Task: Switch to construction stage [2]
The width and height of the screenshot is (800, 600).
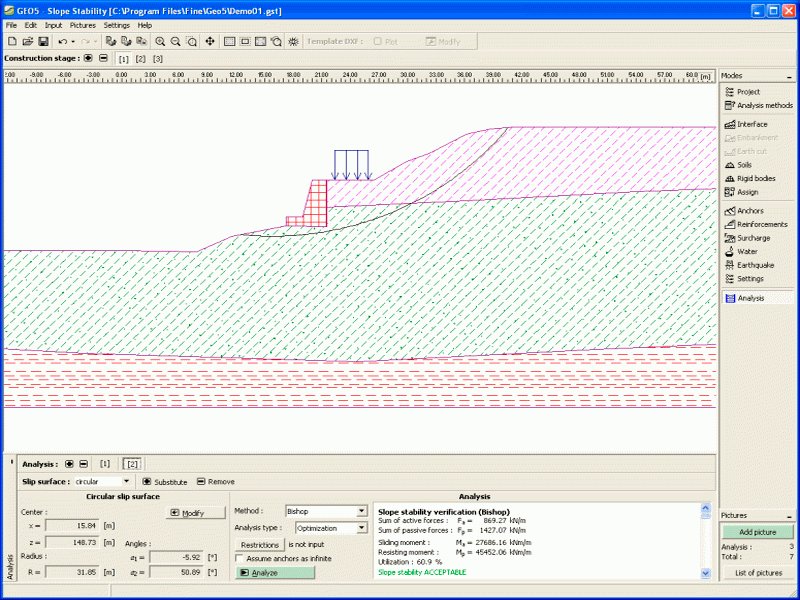Action: click(x=141, y=59)
